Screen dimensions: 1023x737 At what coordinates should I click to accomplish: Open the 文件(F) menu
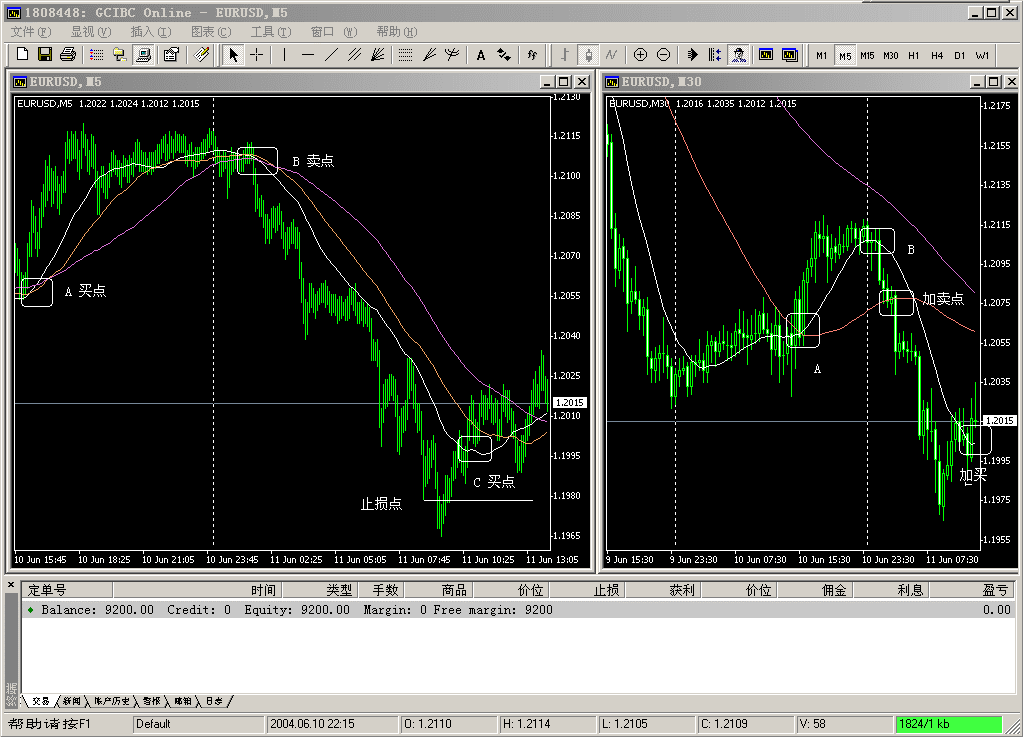pos(31,31)
